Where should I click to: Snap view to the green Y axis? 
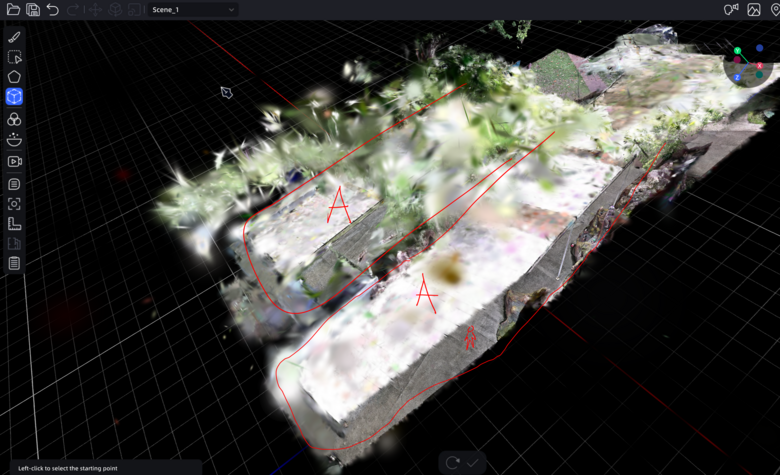click(738, 51)
